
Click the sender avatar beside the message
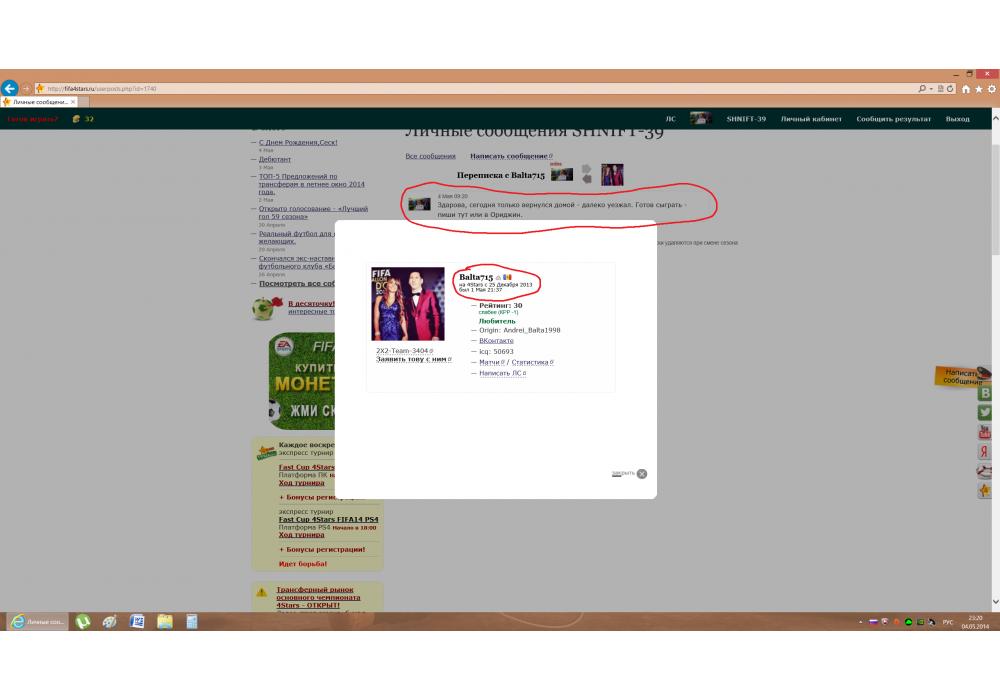click(420, 204)
